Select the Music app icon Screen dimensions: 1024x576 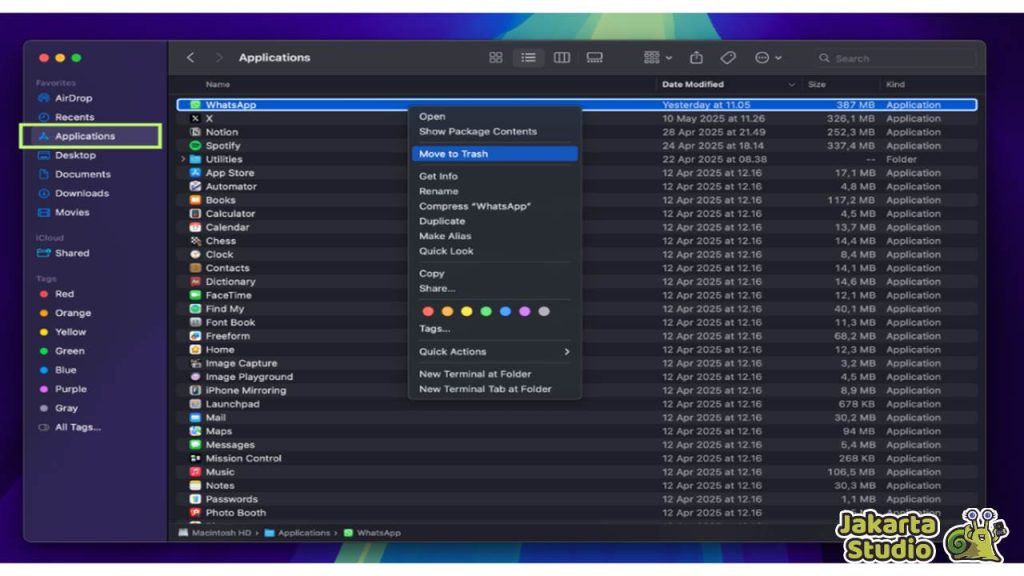pyautogui.click(x=195, y=472)
